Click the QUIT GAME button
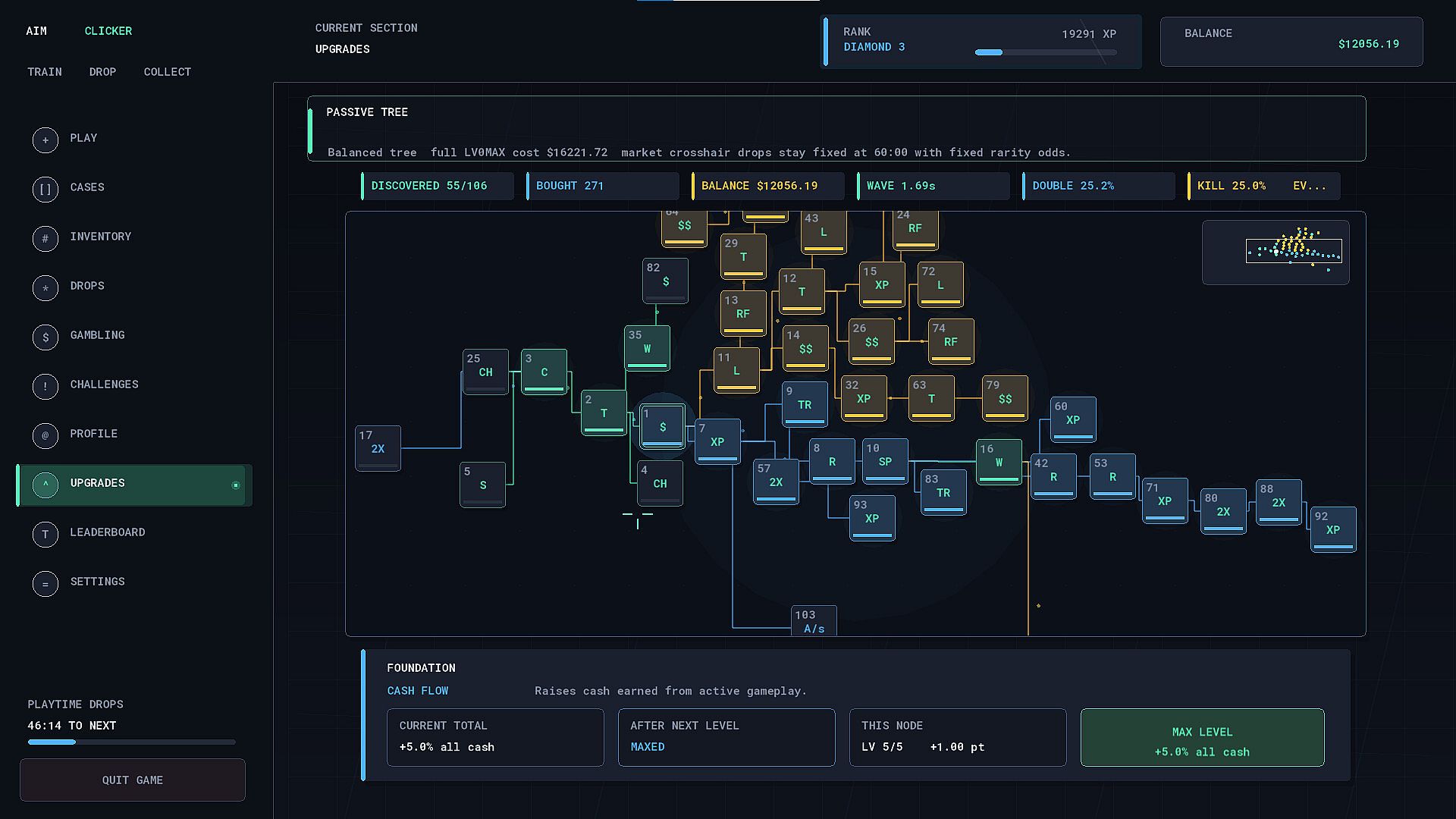Screen dimensions: 1456x819 click(133, 780)
